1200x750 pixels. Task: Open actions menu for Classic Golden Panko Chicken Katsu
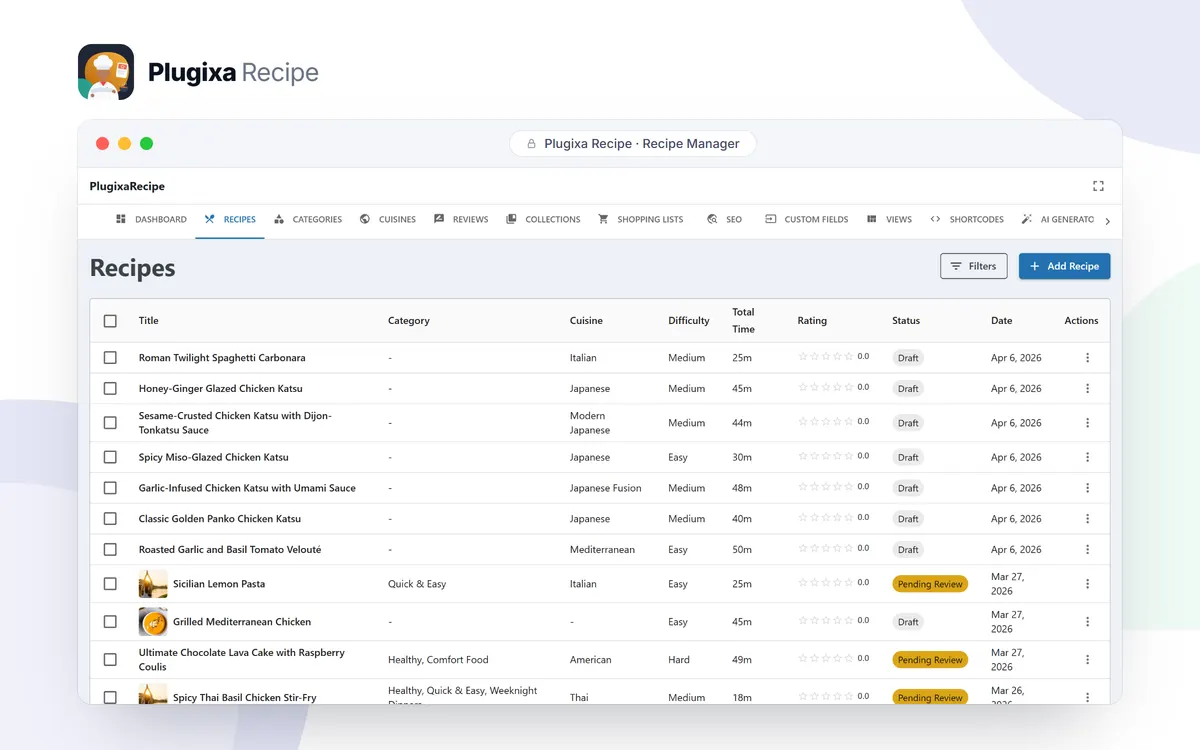coord(1088,520)
